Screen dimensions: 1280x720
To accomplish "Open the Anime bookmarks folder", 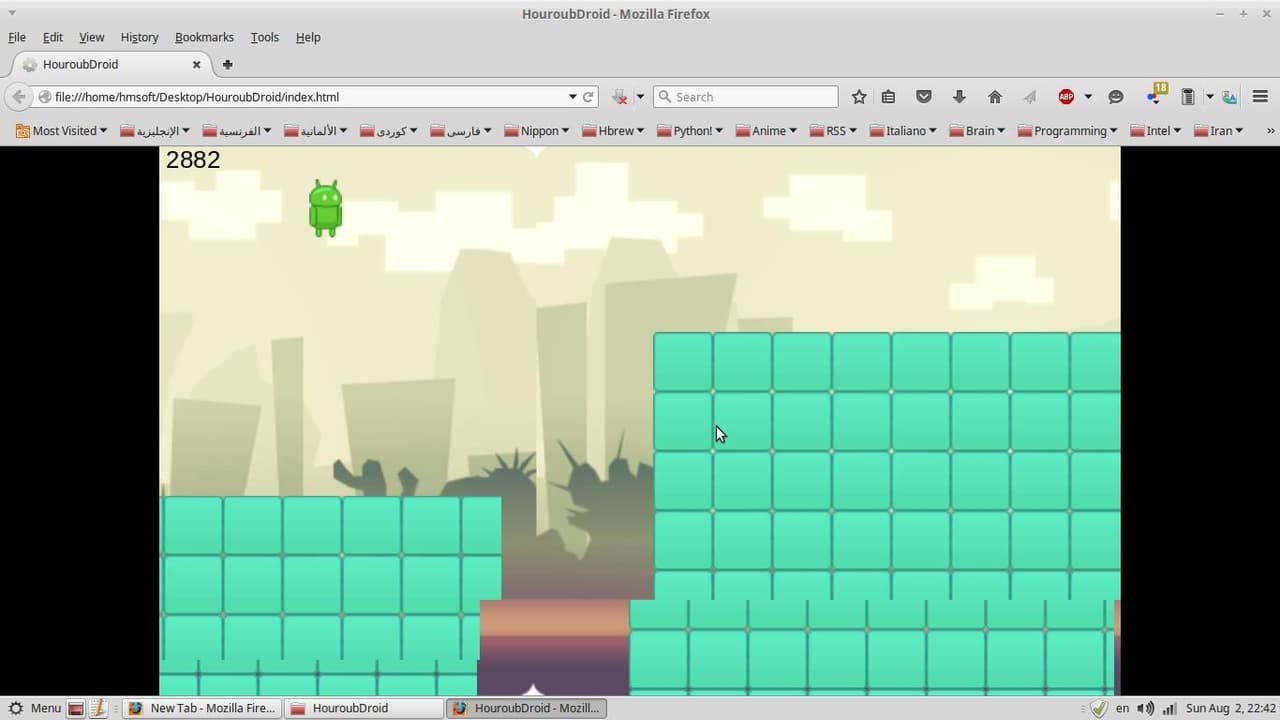I will point(766,131).
